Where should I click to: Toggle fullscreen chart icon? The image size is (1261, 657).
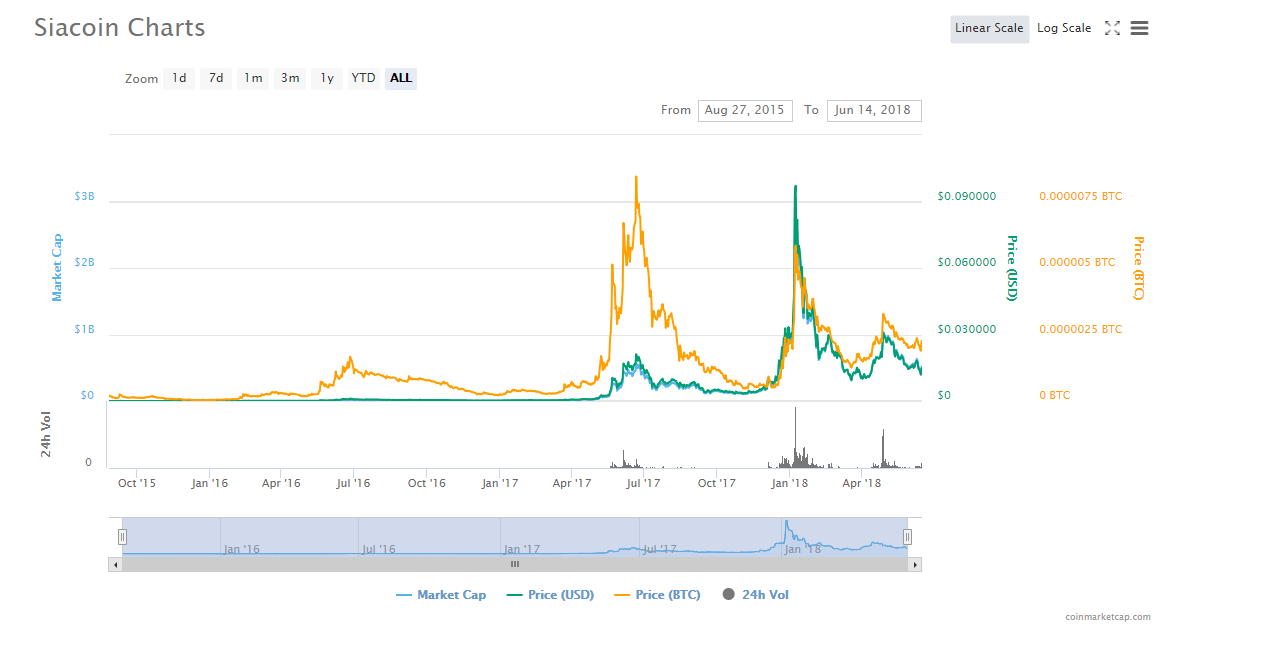[x=1112, y=28]
